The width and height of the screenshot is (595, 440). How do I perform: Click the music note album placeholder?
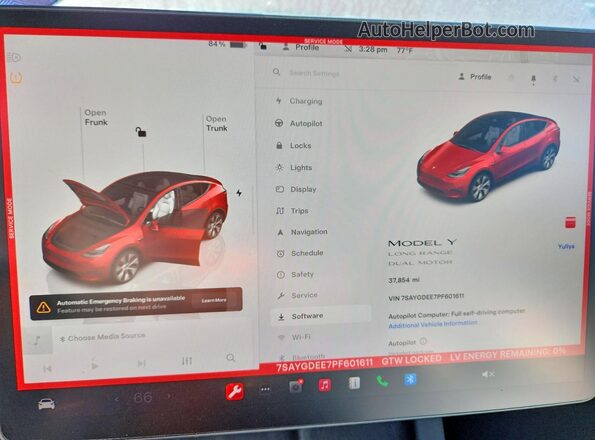click(x=38, y=340)
